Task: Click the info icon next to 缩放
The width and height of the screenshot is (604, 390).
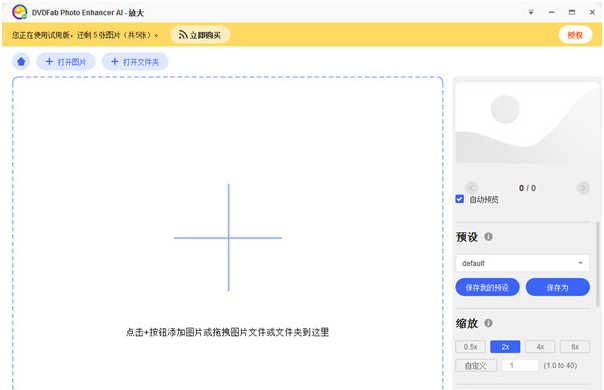Action: click(x=488, y=323)
